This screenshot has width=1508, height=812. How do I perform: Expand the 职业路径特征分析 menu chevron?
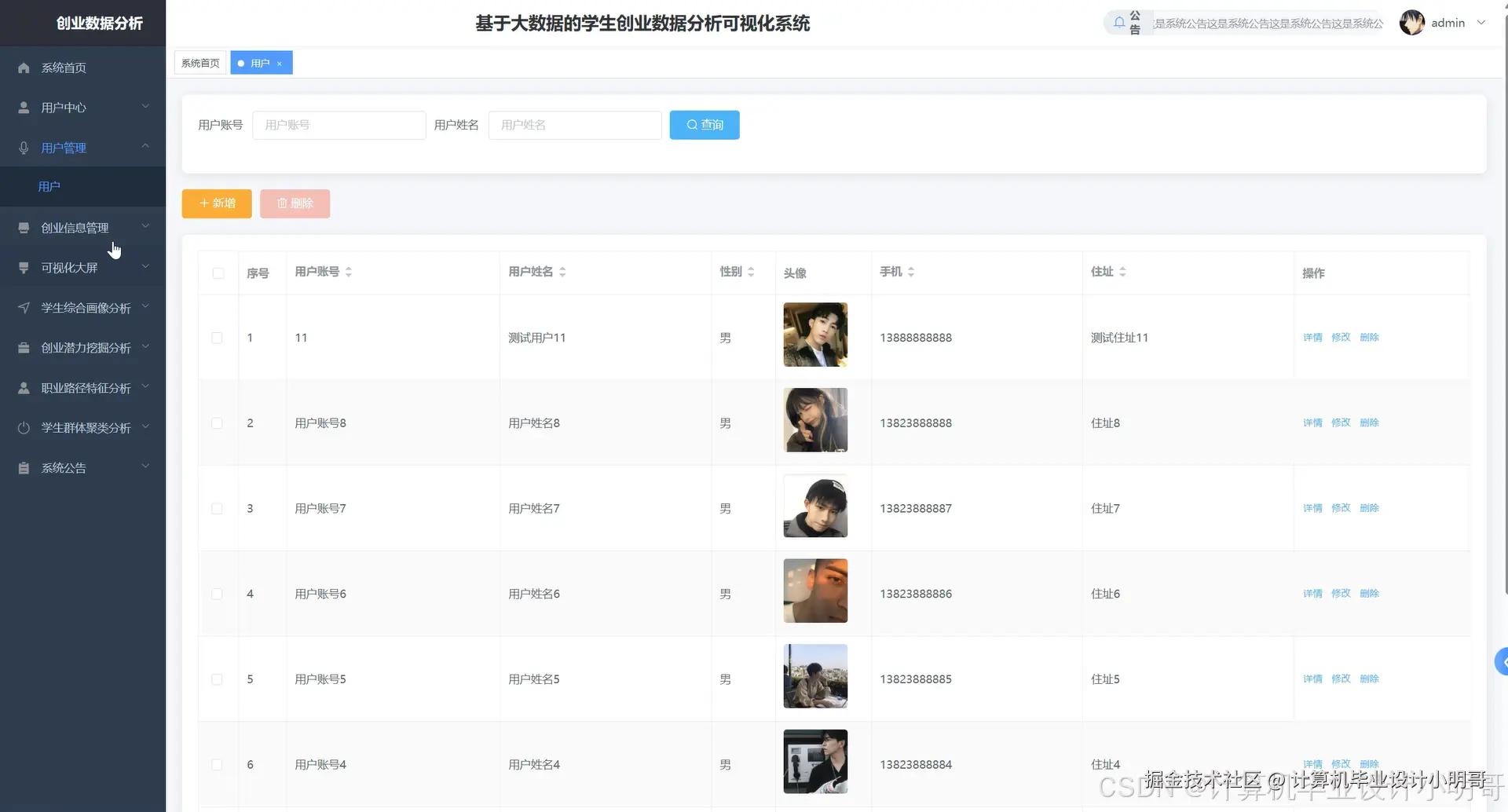point(145,386)
